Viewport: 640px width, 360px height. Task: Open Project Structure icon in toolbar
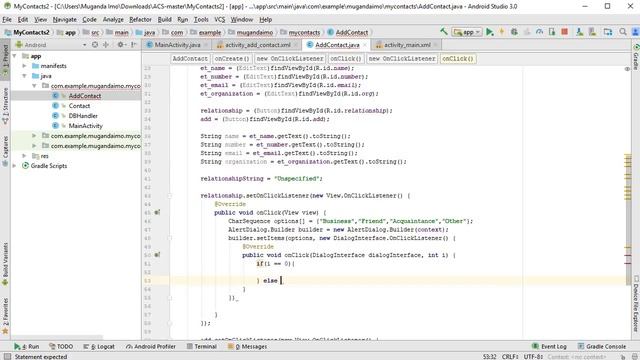point(608,32)
